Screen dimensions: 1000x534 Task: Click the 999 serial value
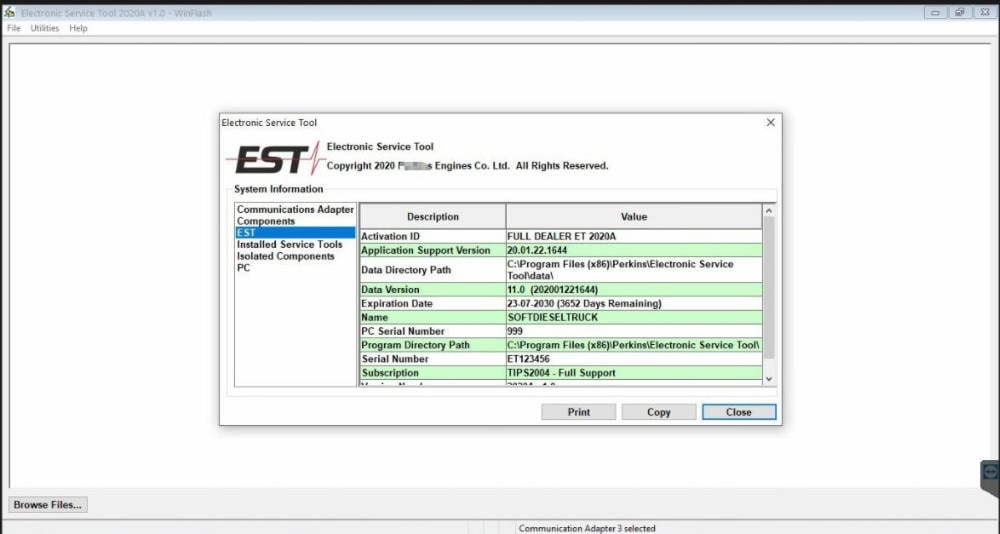(x=634, y=331)
